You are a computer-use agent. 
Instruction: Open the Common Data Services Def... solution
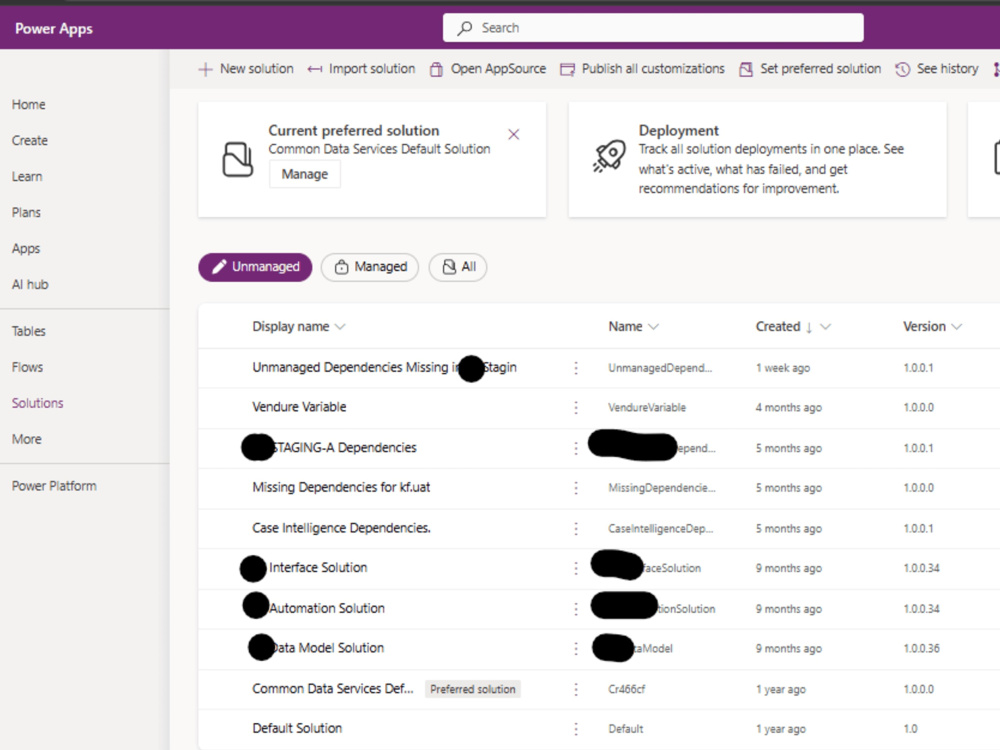333,689
